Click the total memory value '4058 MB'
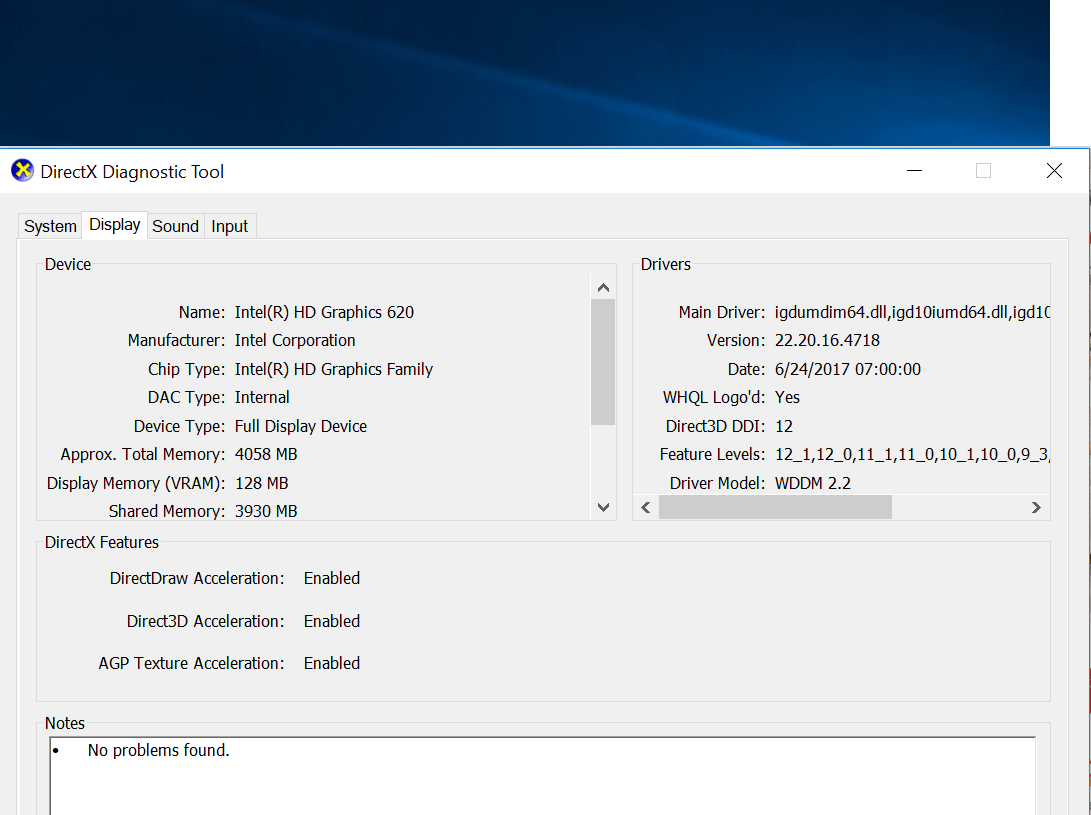The width and height of the screenshot is (1091, 815). pyautogui.click(x=266, y=454)
